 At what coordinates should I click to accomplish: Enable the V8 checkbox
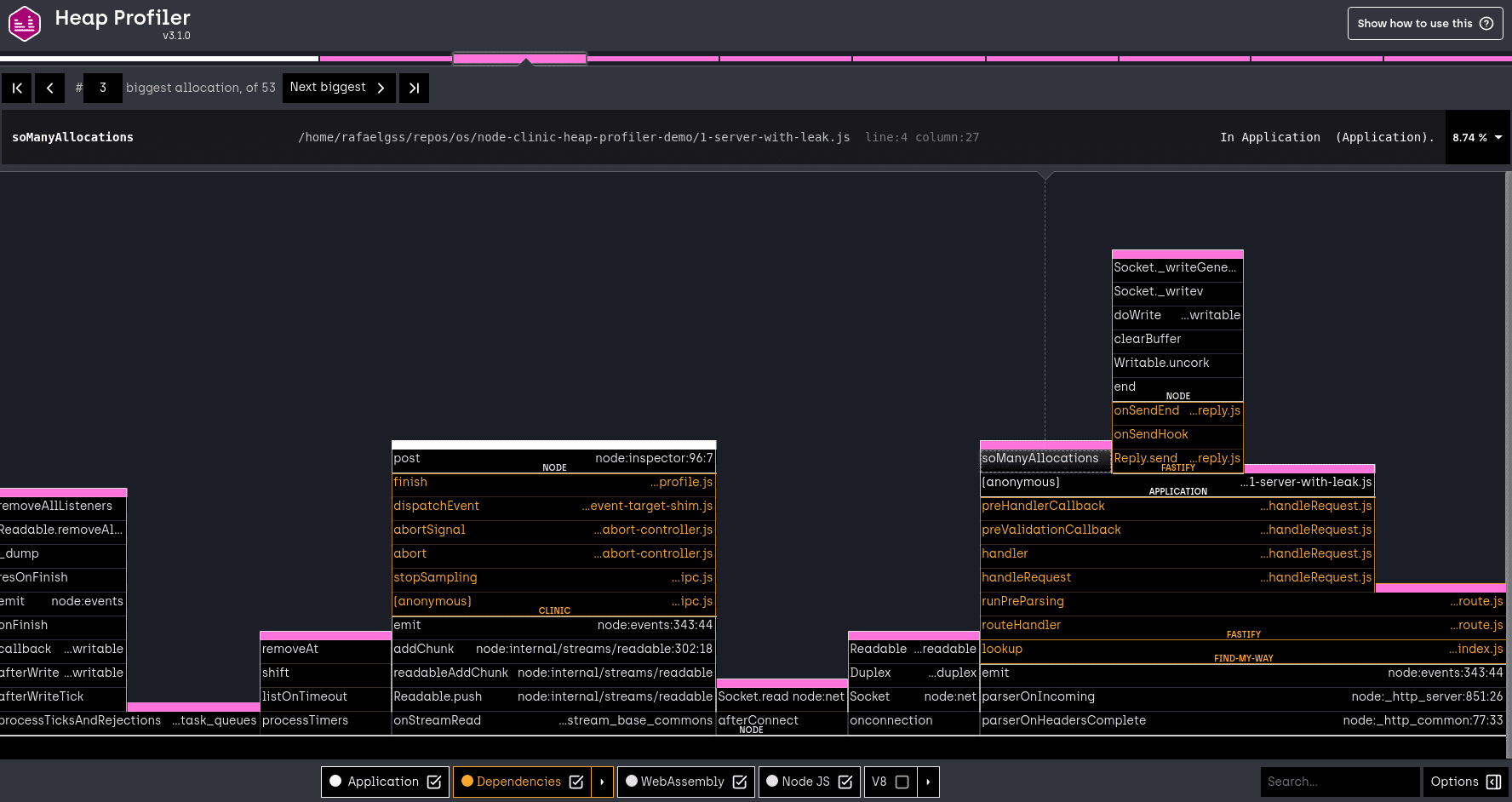point(902,782)
